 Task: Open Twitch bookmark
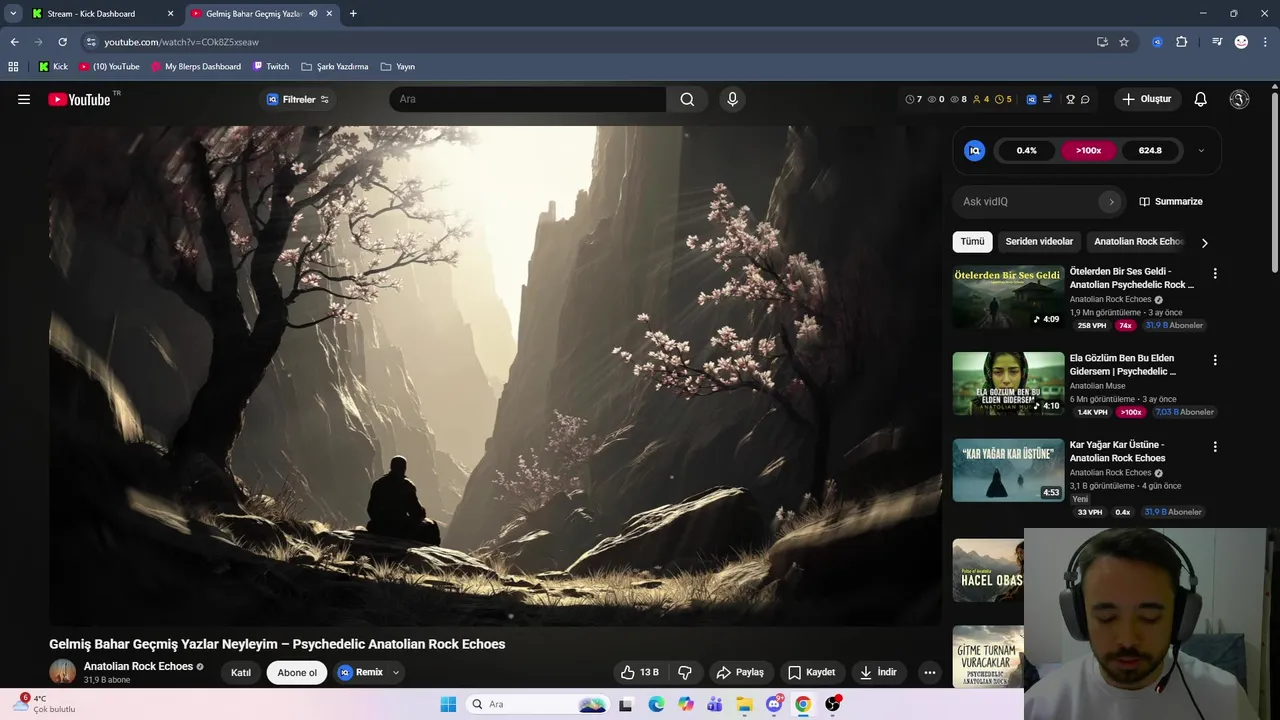pos(271,67)
